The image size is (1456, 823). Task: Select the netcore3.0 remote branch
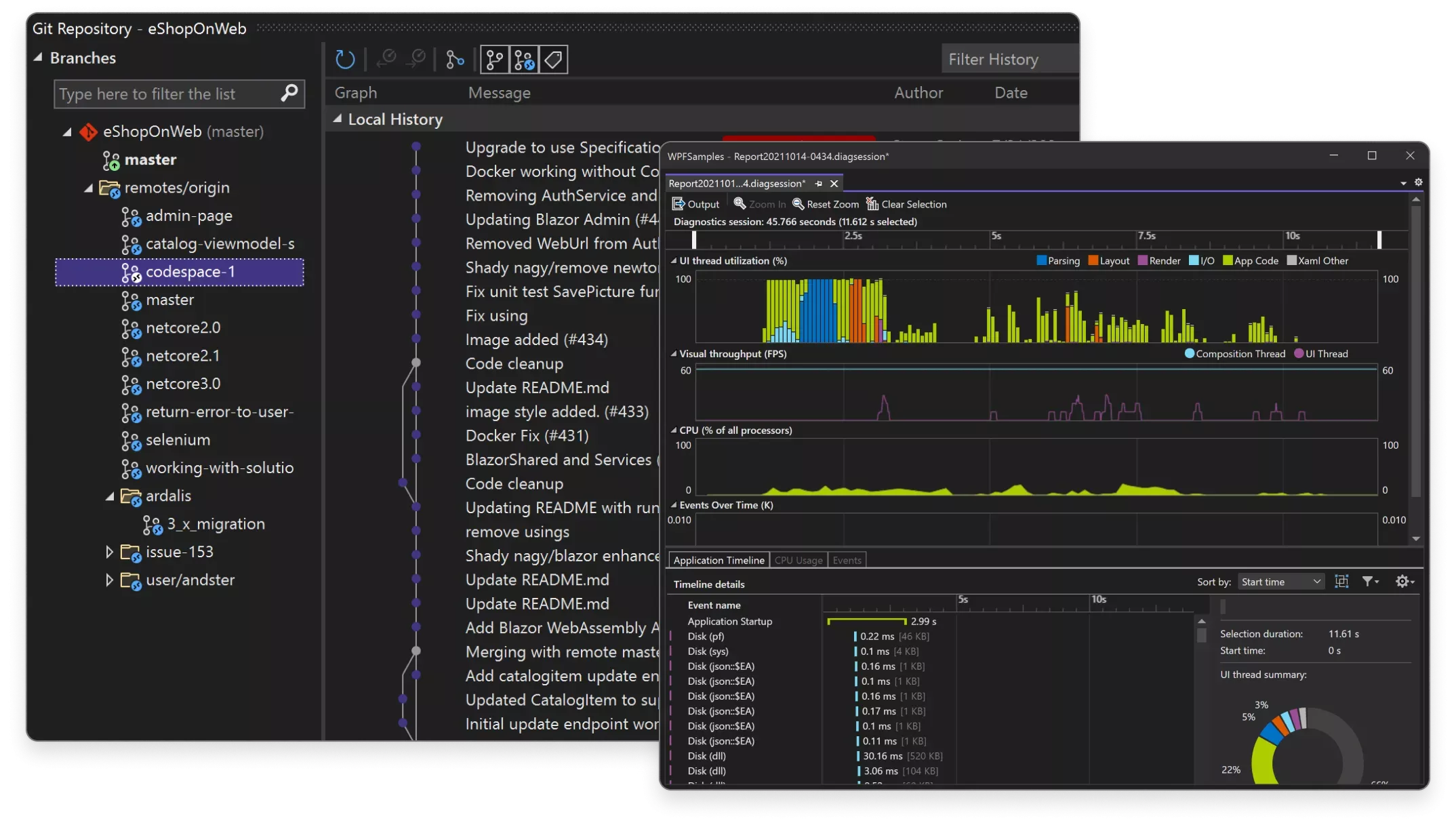tap(183, 384)
